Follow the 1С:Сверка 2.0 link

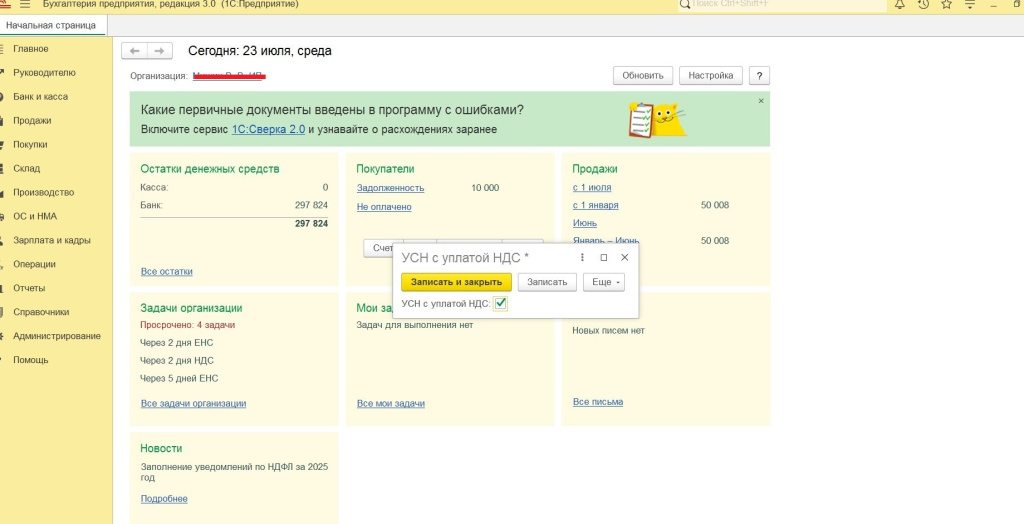[x=268, y=129]
